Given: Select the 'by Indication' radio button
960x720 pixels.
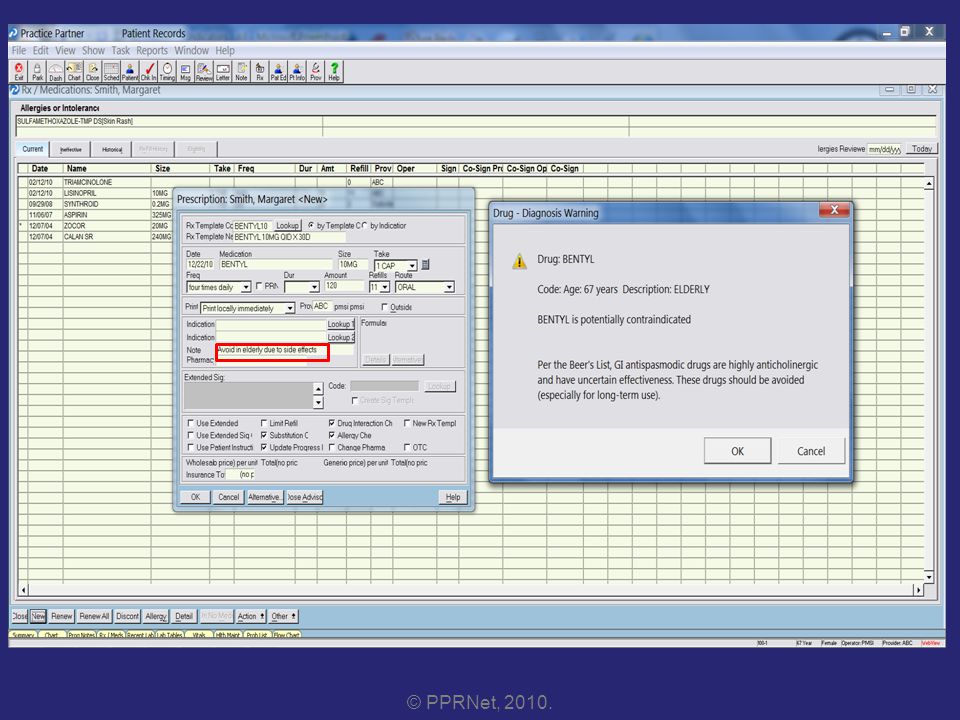Looking at the screenshot, I should point(364,225).
